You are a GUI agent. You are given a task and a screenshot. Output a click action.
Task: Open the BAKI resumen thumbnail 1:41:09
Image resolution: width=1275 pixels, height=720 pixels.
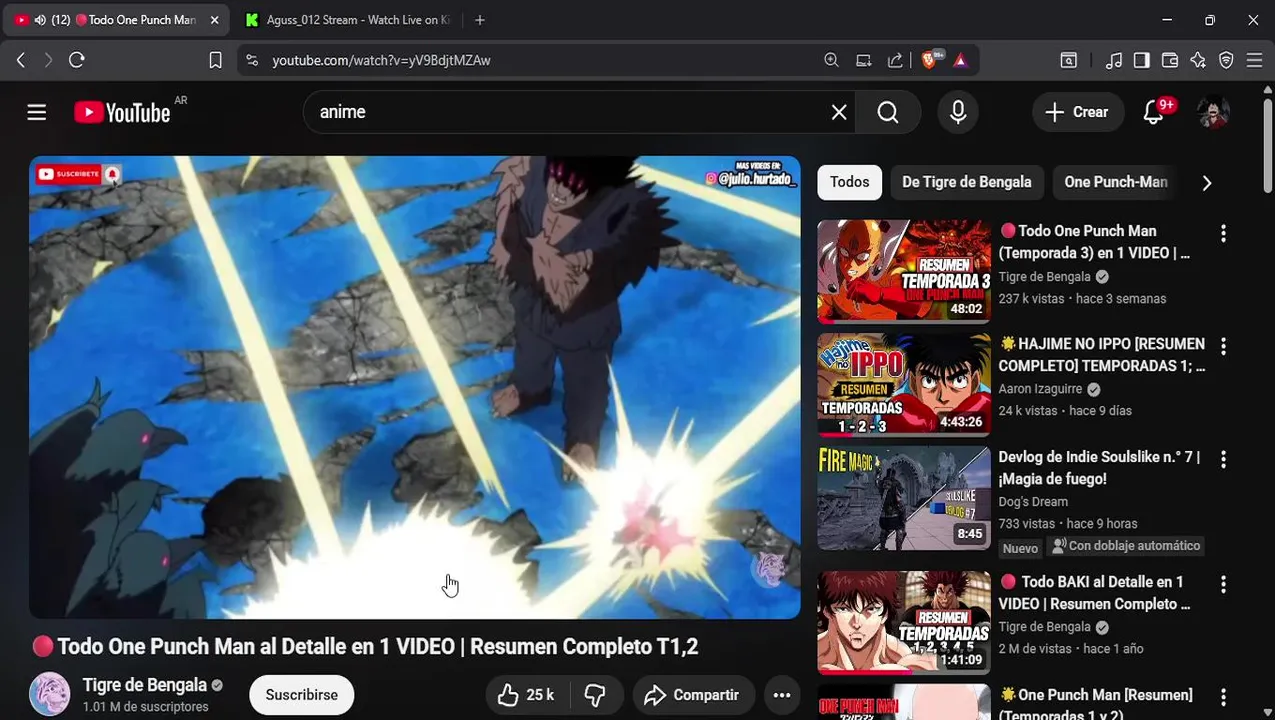(x=904, y=622)
